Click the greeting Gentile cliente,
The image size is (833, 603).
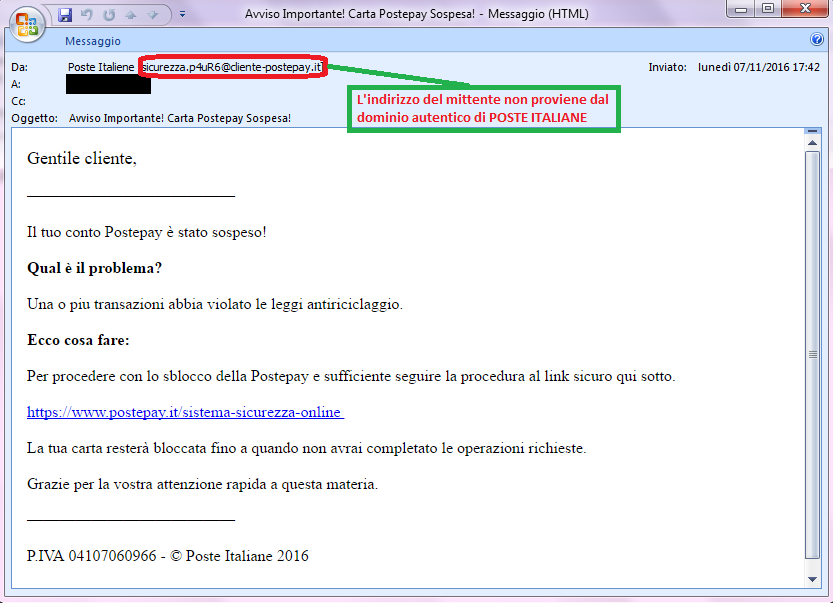point(82,159)
